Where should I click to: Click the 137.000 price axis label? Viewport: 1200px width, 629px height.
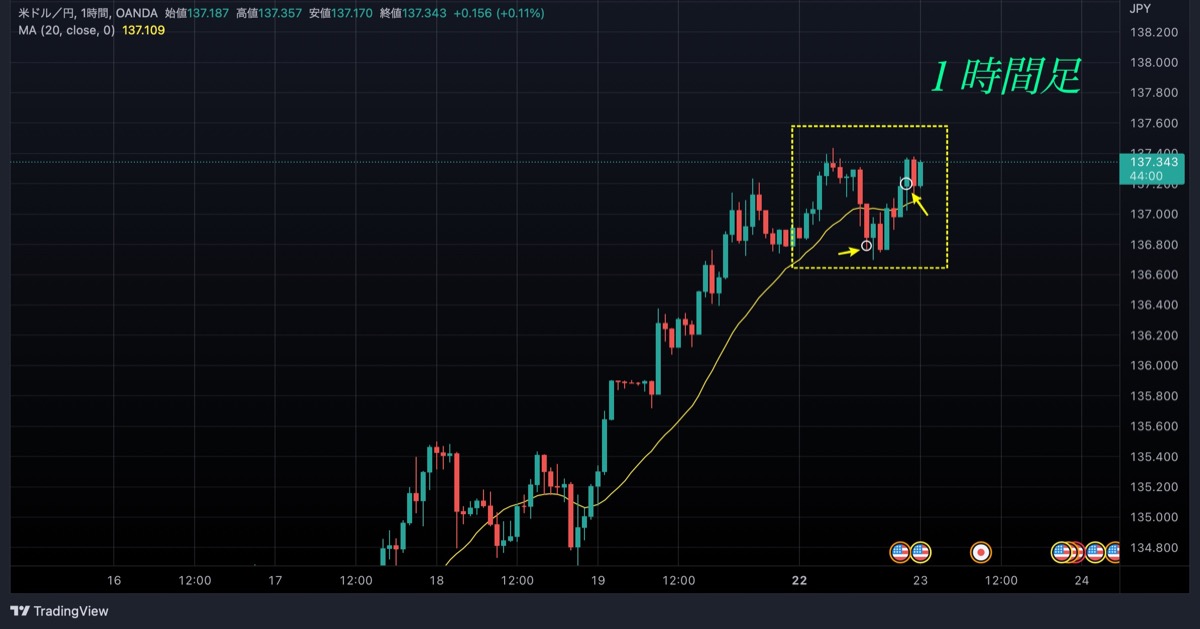tap(1152, 214)
